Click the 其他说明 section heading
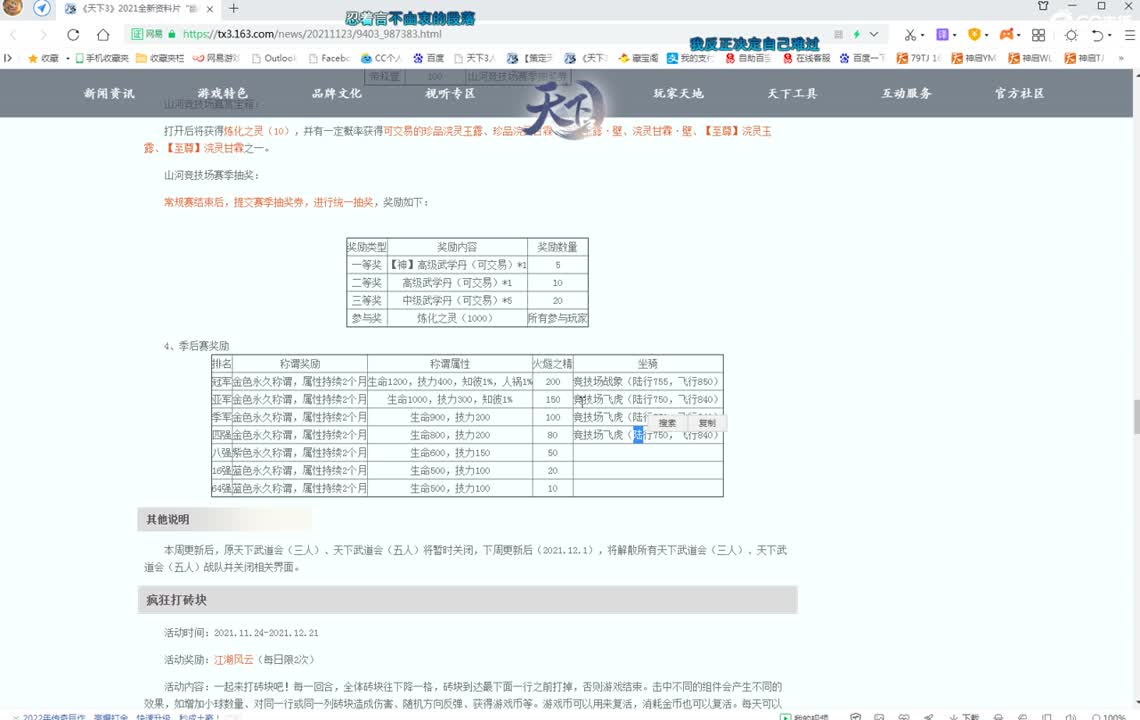This screenshot has height=720, width=1140. point(225,519)
